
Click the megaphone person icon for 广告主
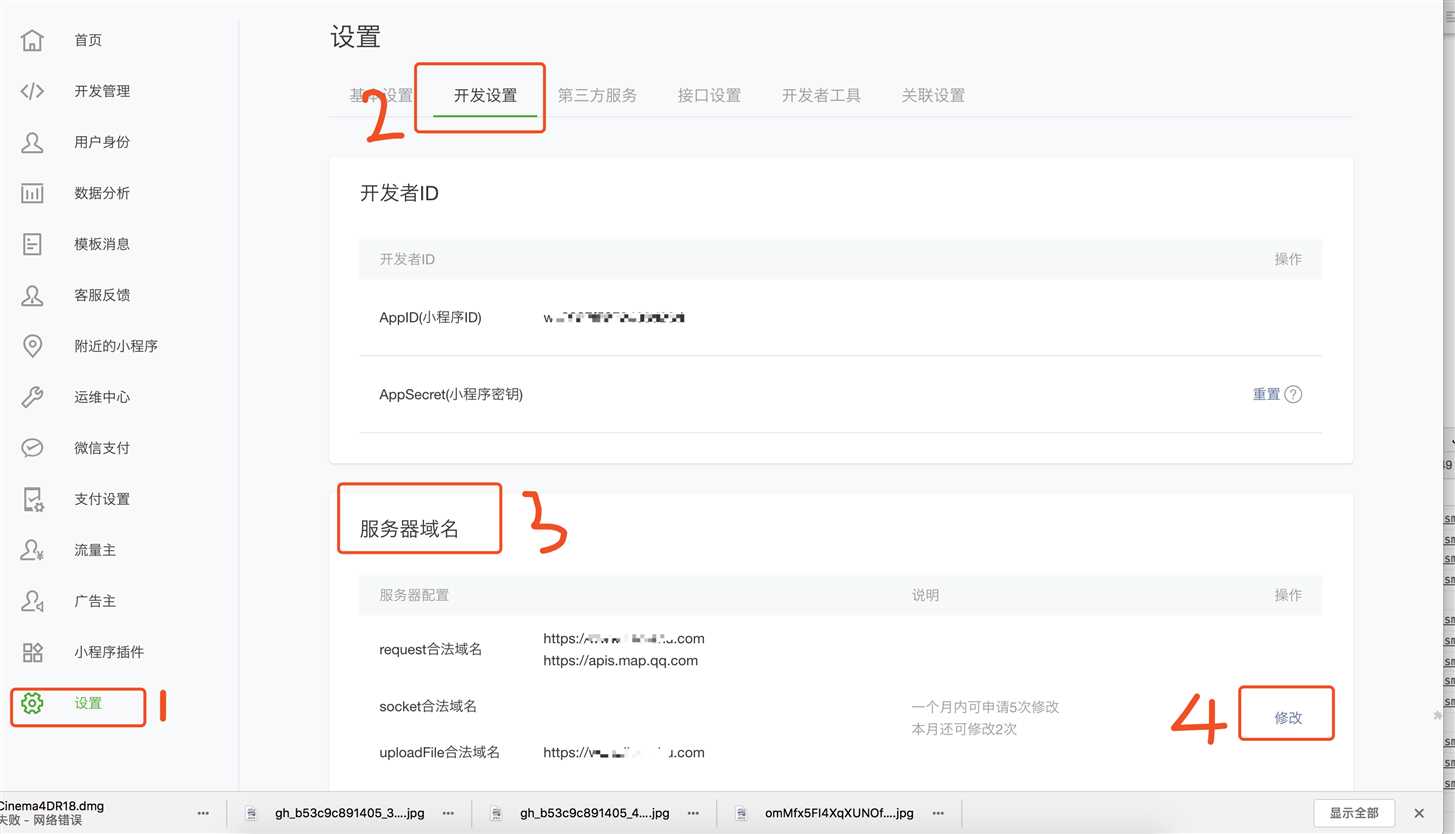coord(32,601)
